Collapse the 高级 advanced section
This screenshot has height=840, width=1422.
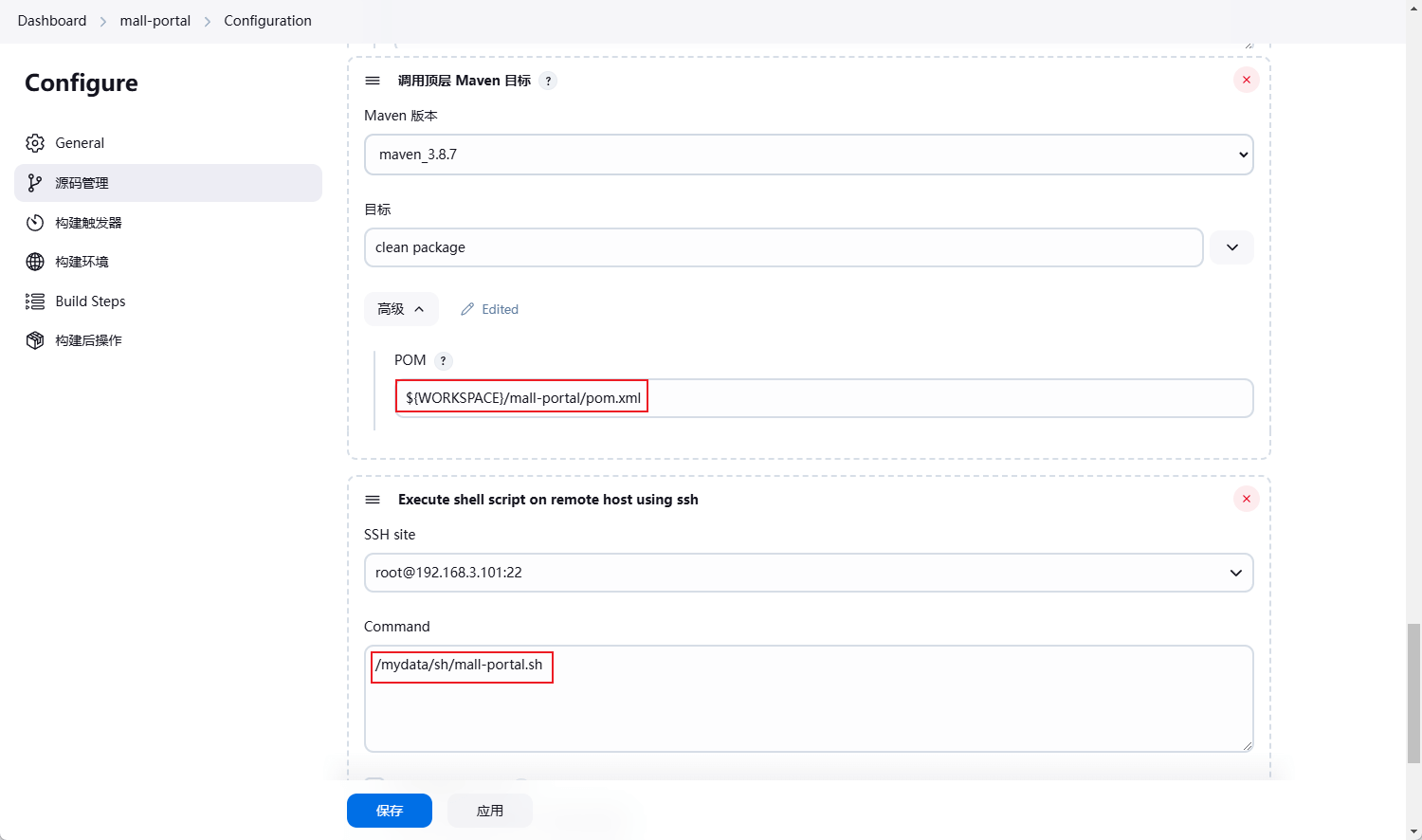(x=401, y=309)
